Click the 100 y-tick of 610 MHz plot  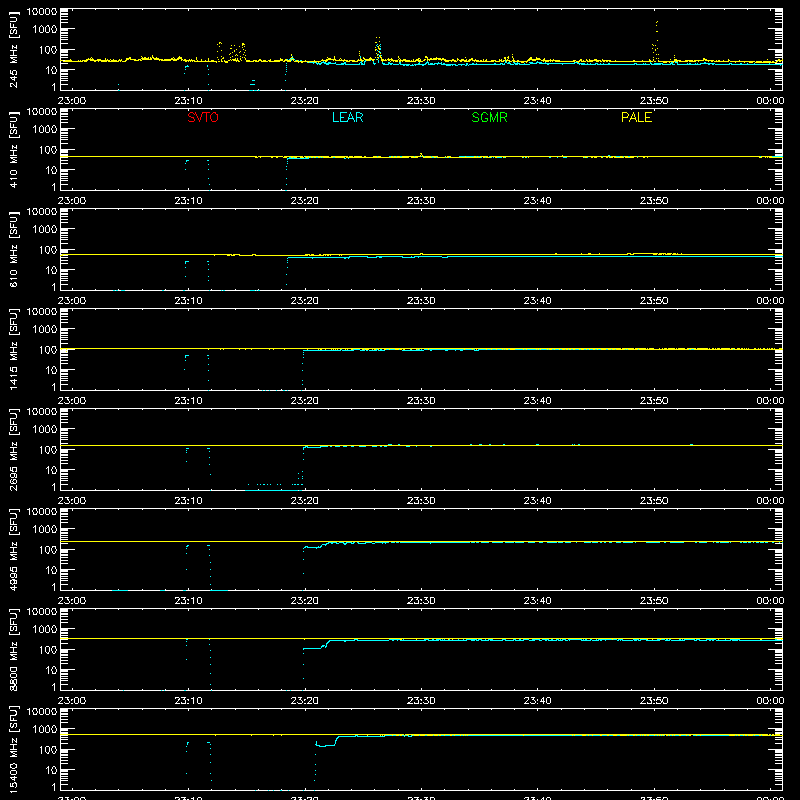coord(48,250)
